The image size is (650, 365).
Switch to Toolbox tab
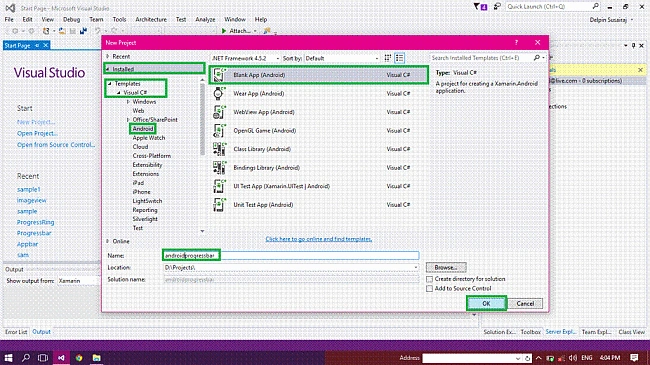pos(531,332)
